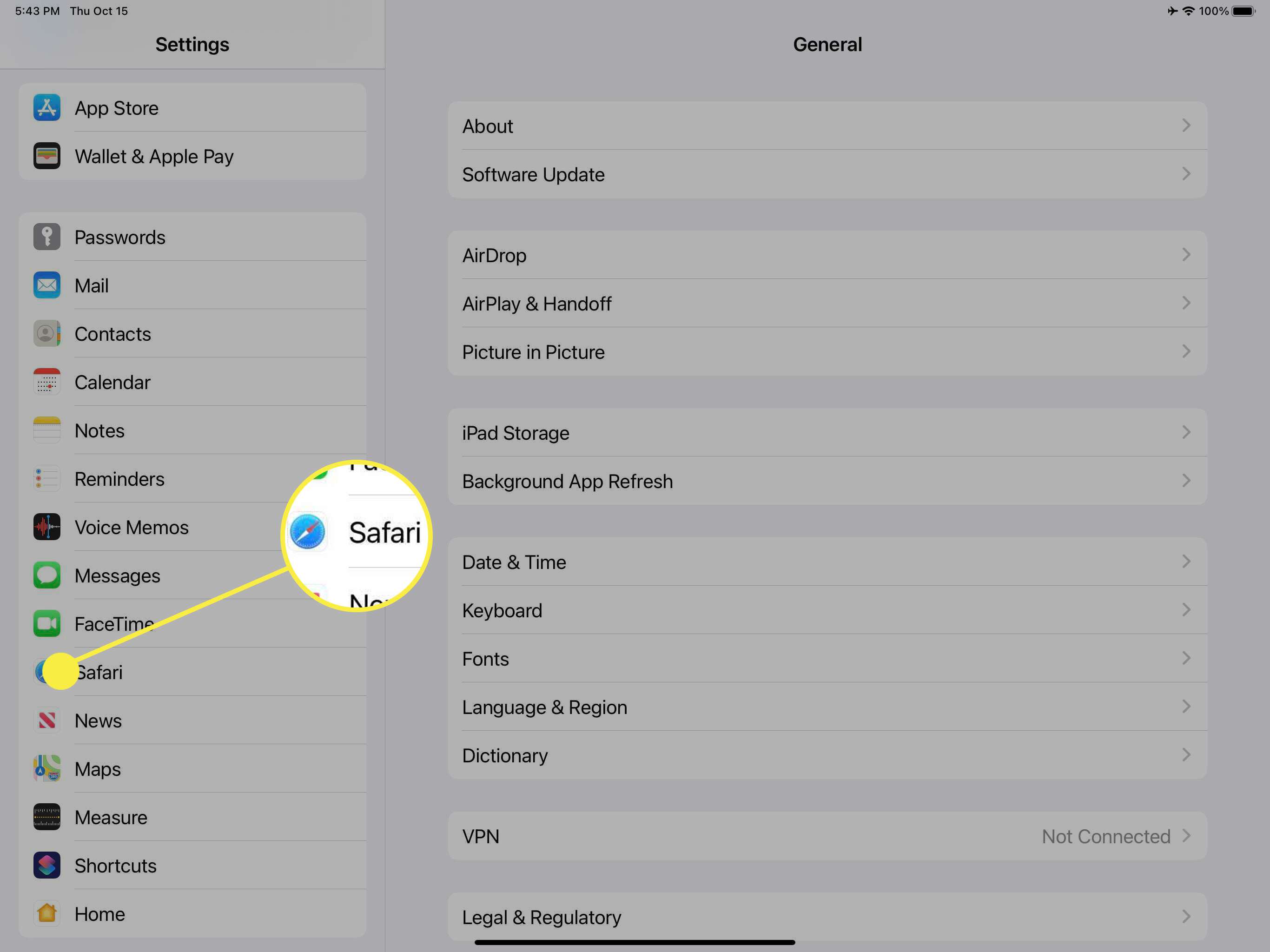Tap the 'Reminders' label
The width and height of the screenshot is (1270, 952).
119,479
